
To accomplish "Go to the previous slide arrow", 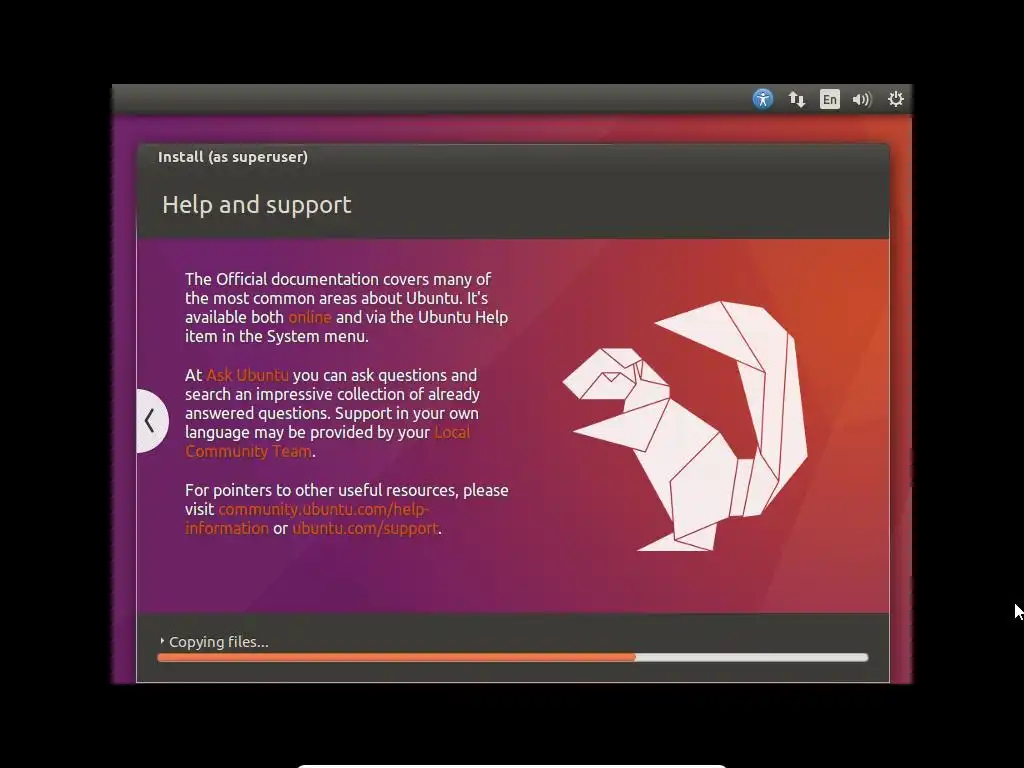I will tap(152, 421).
